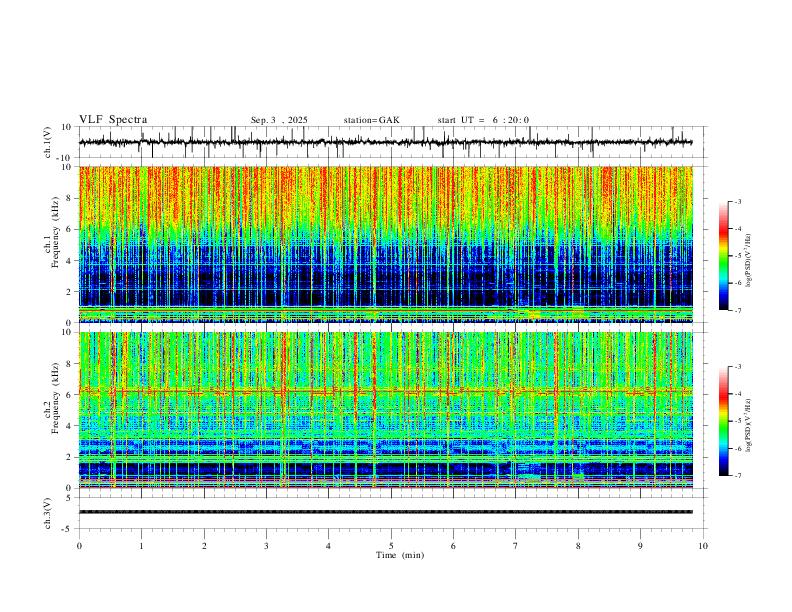The height and width of the screenshot is (612, 792).
Task: Click the "VLF Spectra" title text
Action: click(113, 120)
